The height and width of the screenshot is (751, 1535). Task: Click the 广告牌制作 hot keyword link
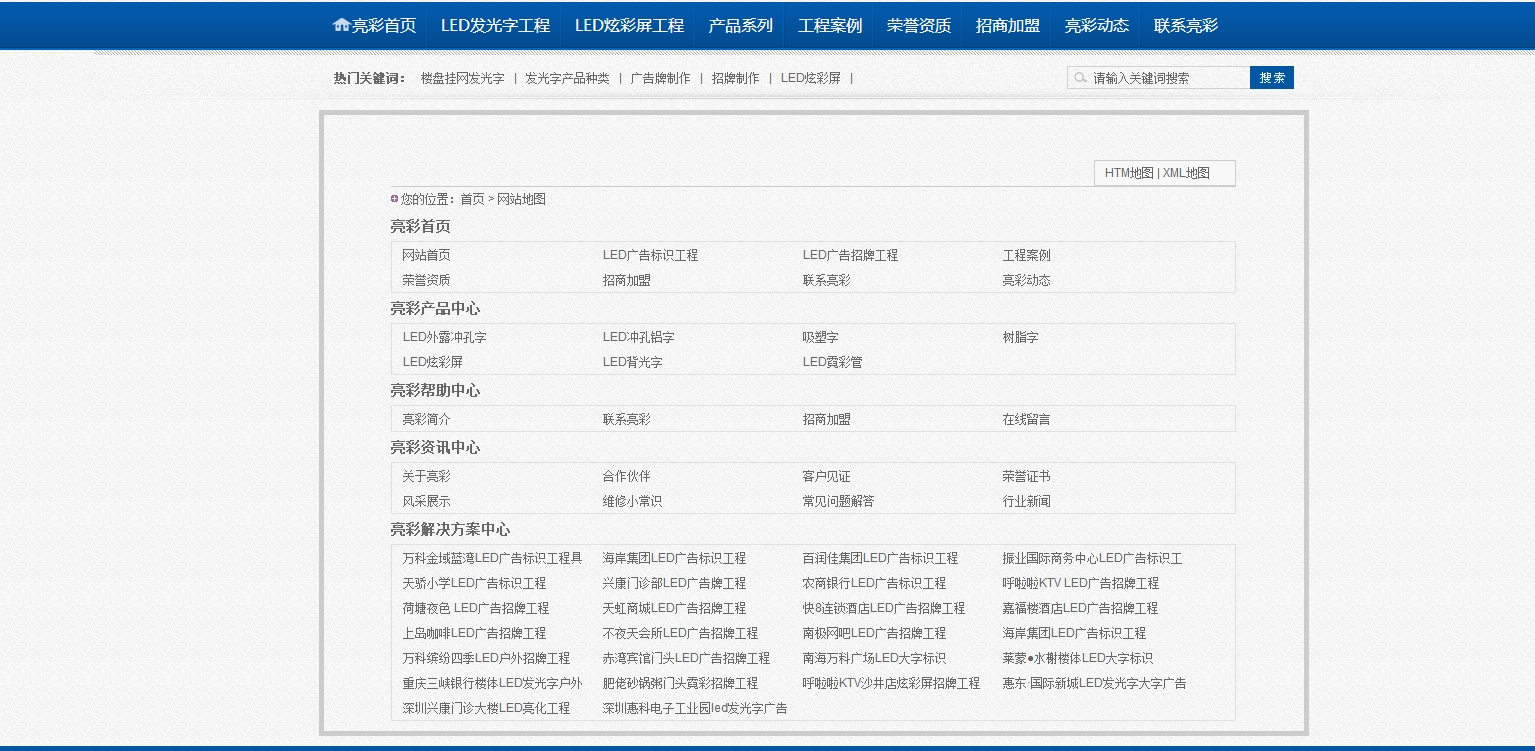660,78
